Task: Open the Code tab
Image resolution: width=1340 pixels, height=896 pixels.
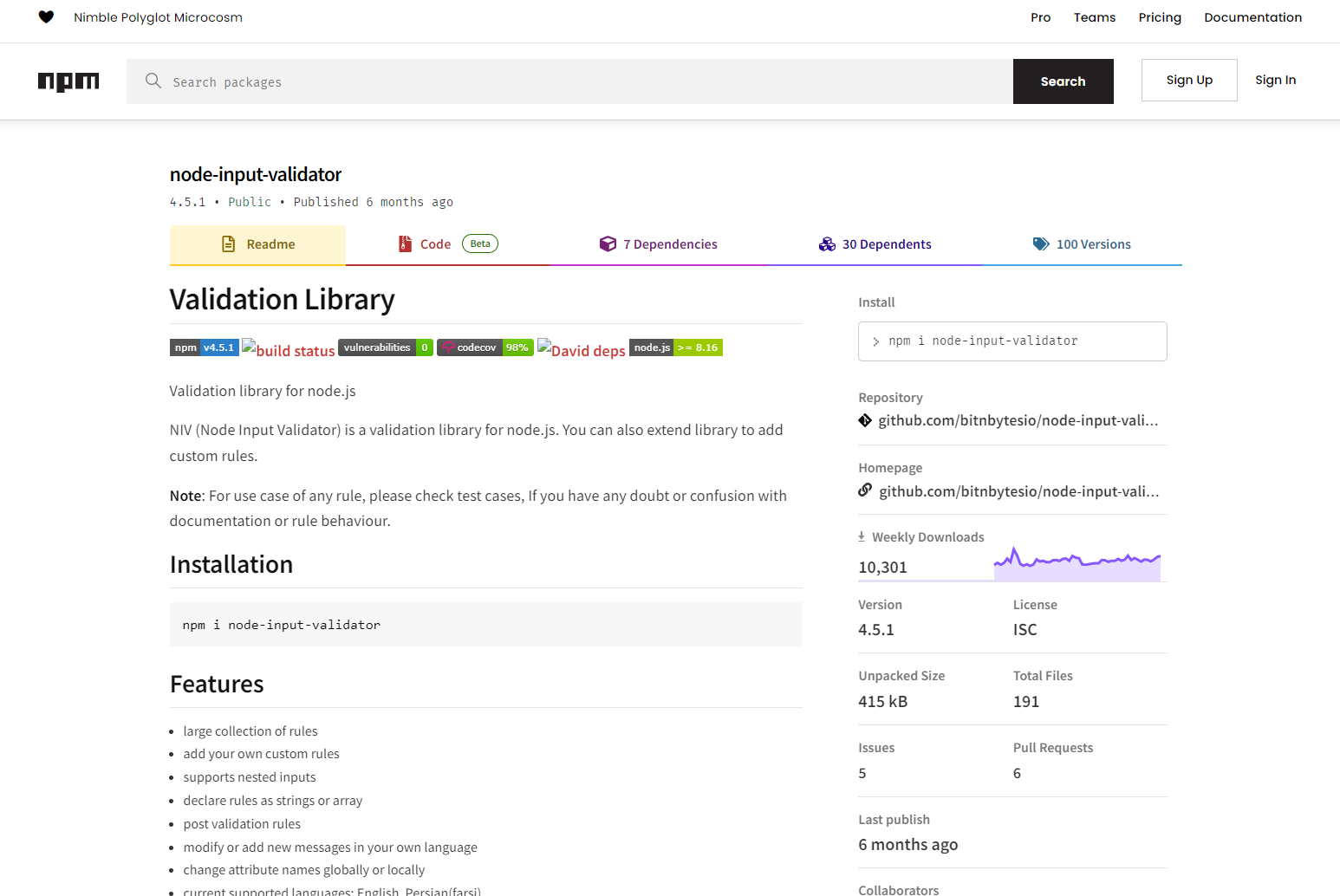Action: click(x=447, y=244)
